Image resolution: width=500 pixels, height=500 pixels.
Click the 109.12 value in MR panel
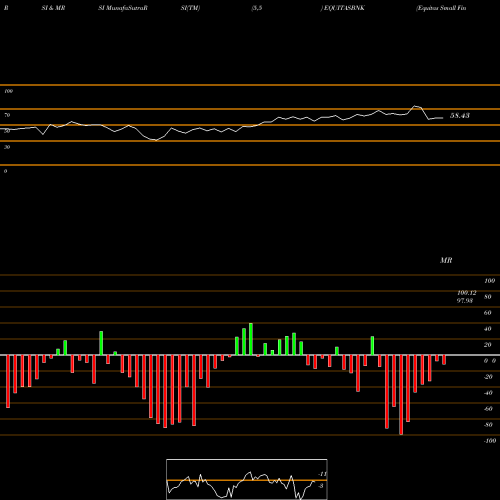(467, 293)
